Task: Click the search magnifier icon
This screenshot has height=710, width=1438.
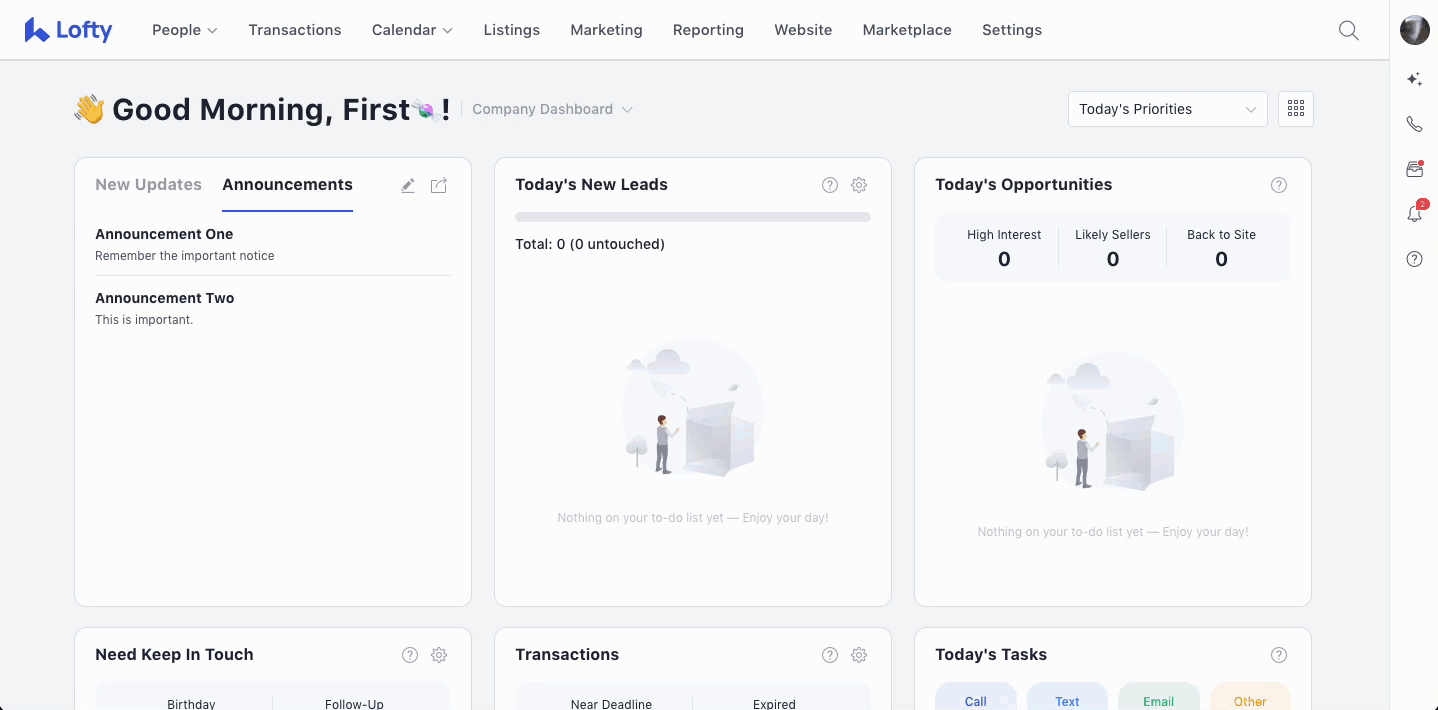Action: coord(1348,30)
